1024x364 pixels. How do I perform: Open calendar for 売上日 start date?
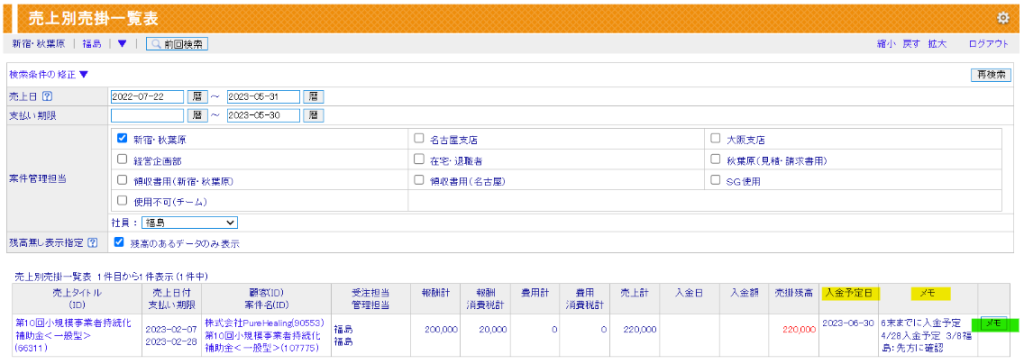(197, 96)
